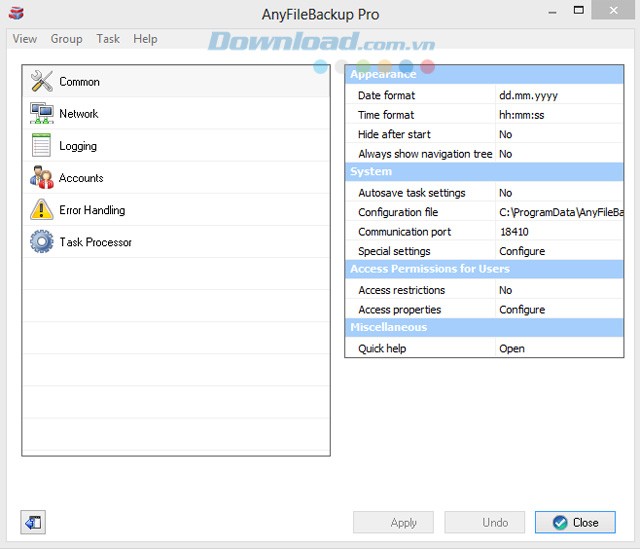Select the Error Handling category label
This screenshot has height=549, width=640.
92,210
